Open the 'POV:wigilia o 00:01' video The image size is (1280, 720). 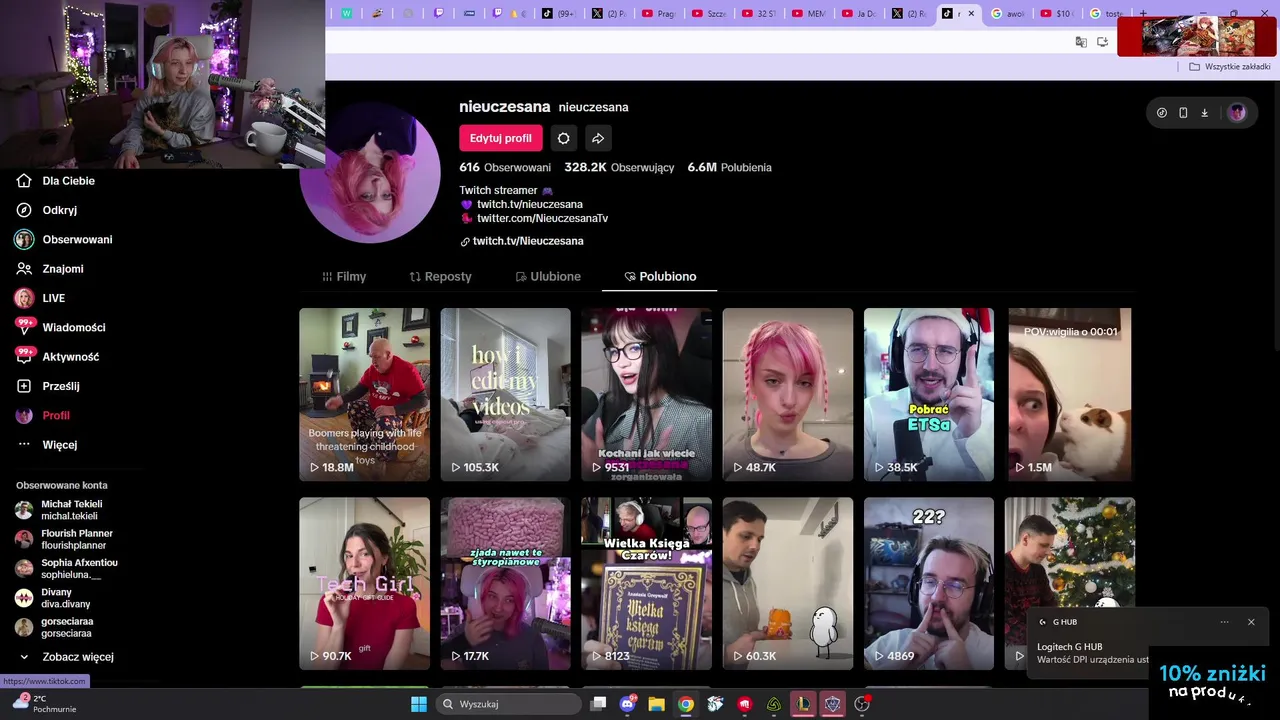[1070, 394]
